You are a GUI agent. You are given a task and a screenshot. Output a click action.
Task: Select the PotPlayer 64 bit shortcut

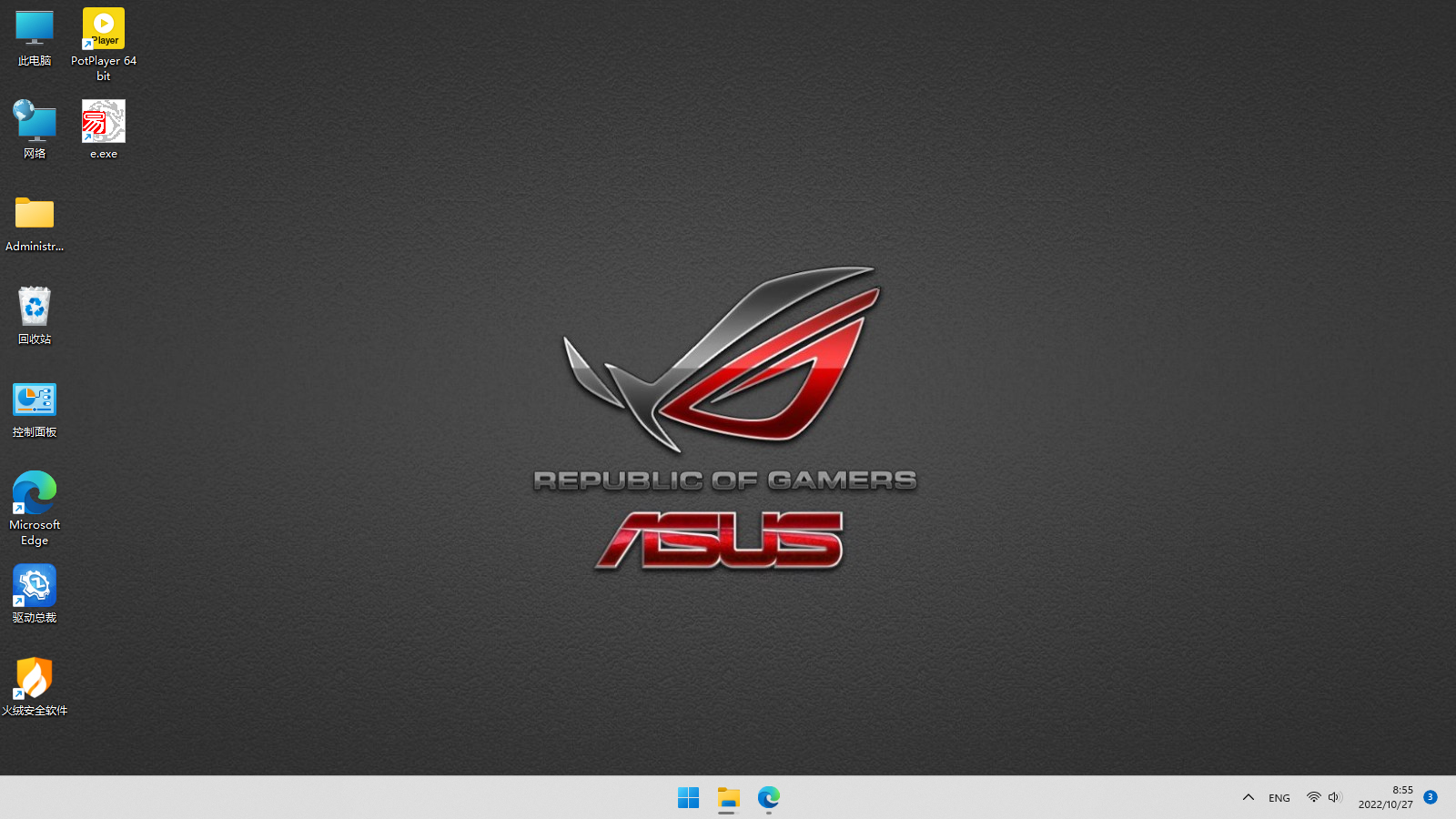(x=104, y=45)
